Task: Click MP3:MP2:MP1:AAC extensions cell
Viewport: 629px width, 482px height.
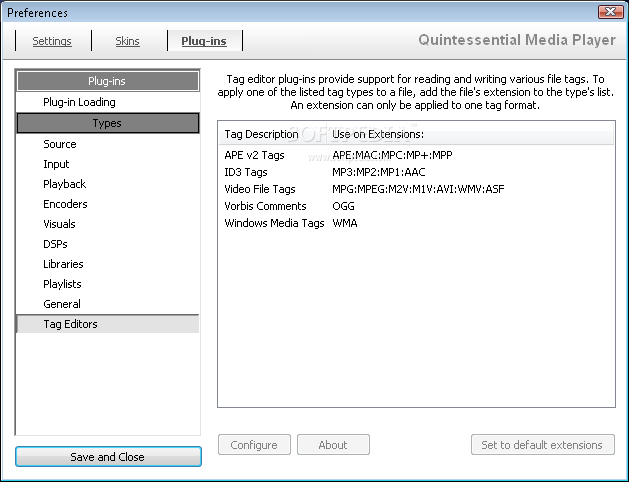Action: point(379,172)
